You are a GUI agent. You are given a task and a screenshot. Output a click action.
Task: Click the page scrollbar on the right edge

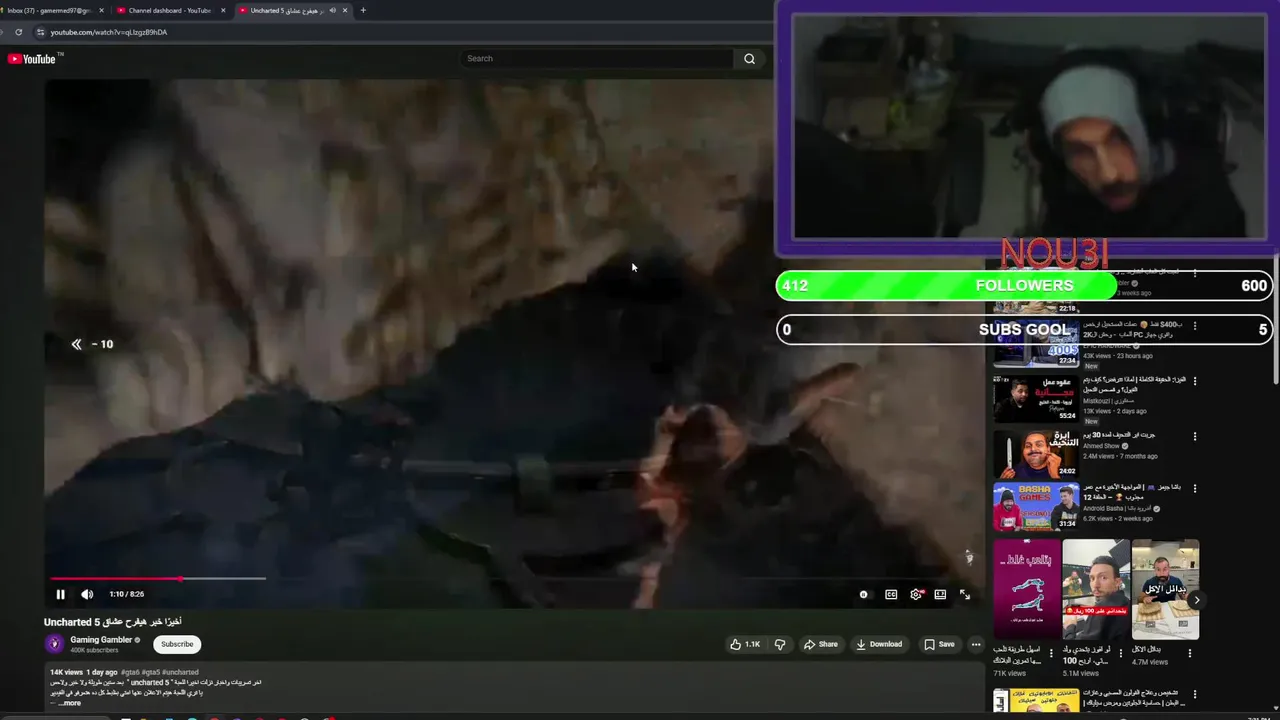pyautogui.click(x=1276, y=320)
